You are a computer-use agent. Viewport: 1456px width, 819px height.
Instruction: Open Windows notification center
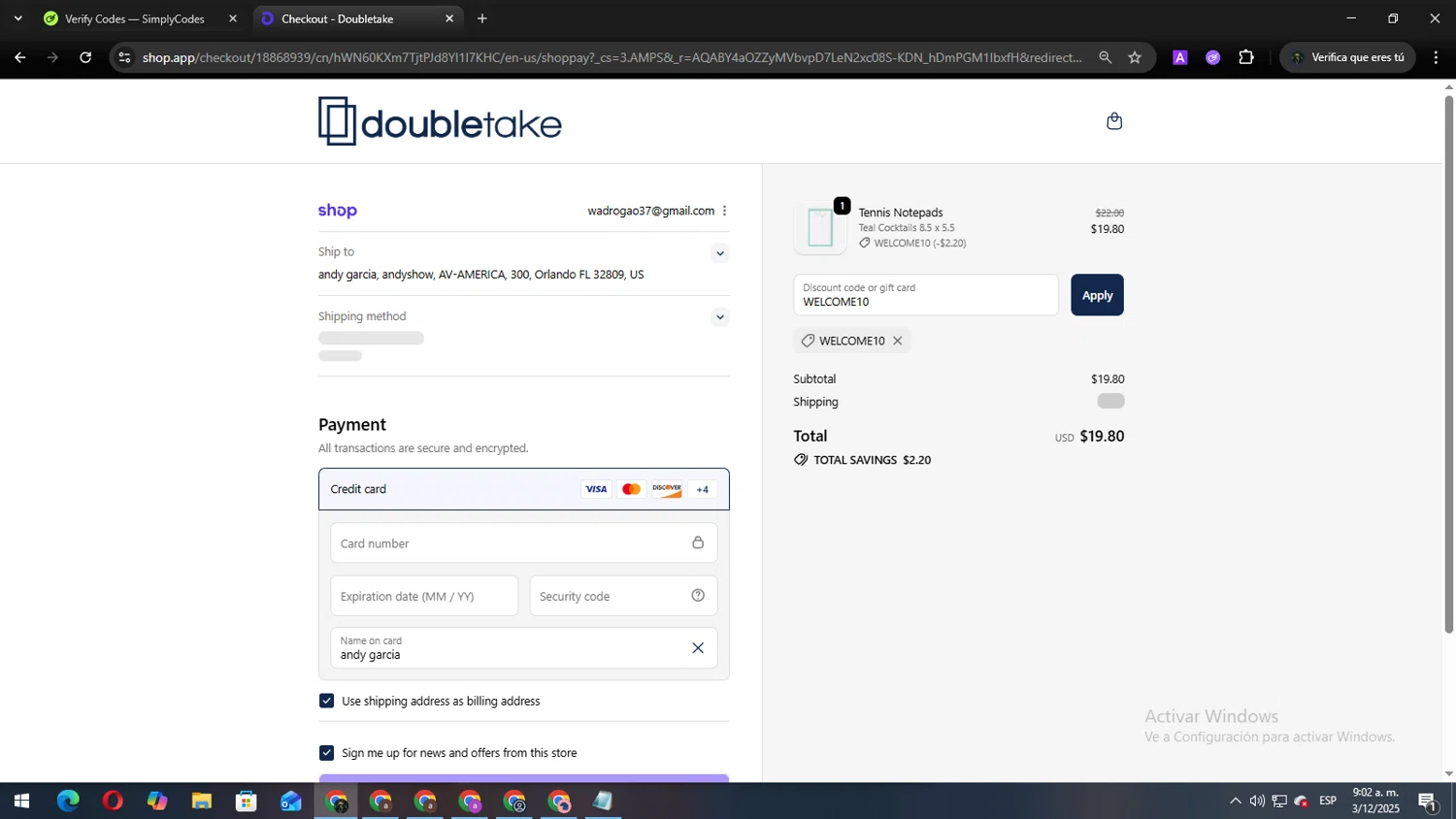coord(1428,802)
